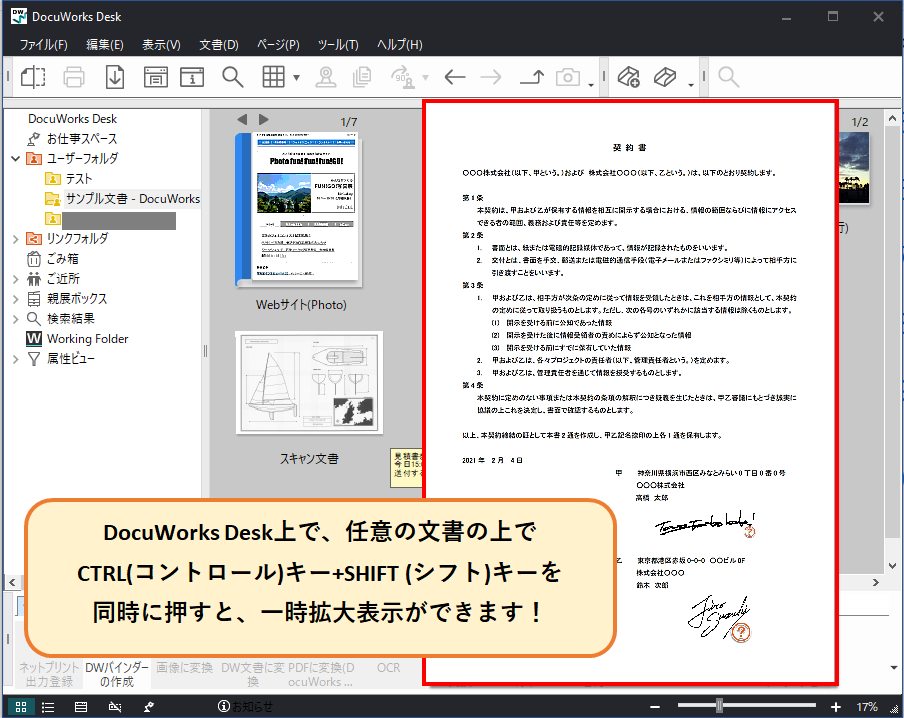This screenshot has width=904, height=718.
Task: Click the grid thumbnail view icon
Action: click(273, 77)
